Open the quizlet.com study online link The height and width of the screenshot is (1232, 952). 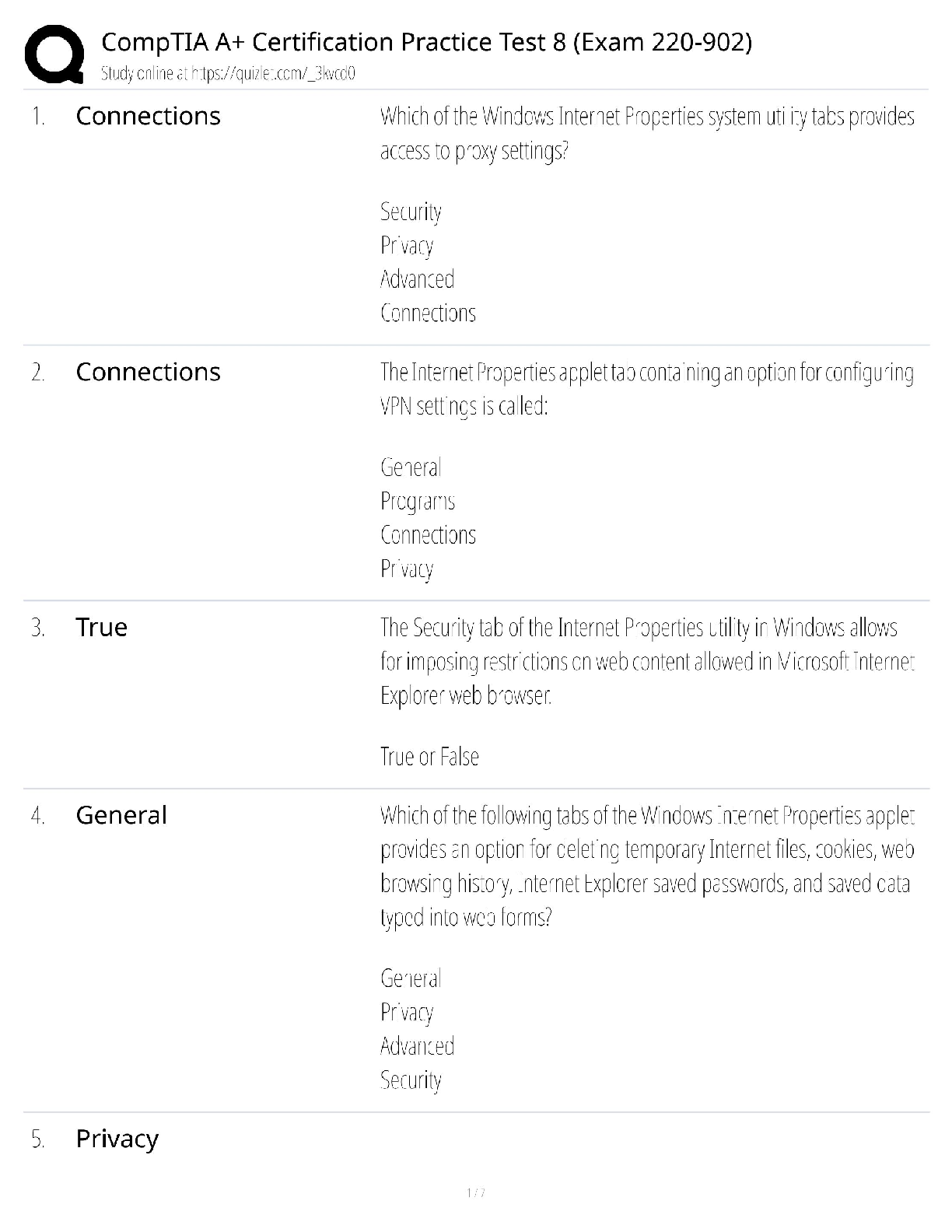pyautogui.click(x=228, y=74)
